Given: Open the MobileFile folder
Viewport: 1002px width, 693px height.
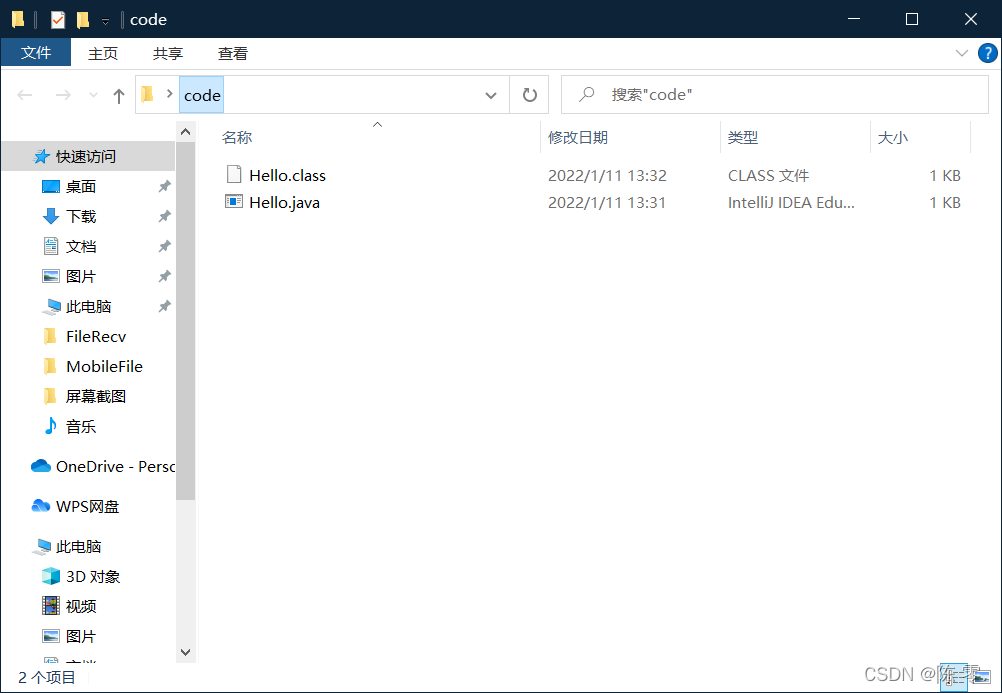Looking at the screenshot, I should coord(104,366).
